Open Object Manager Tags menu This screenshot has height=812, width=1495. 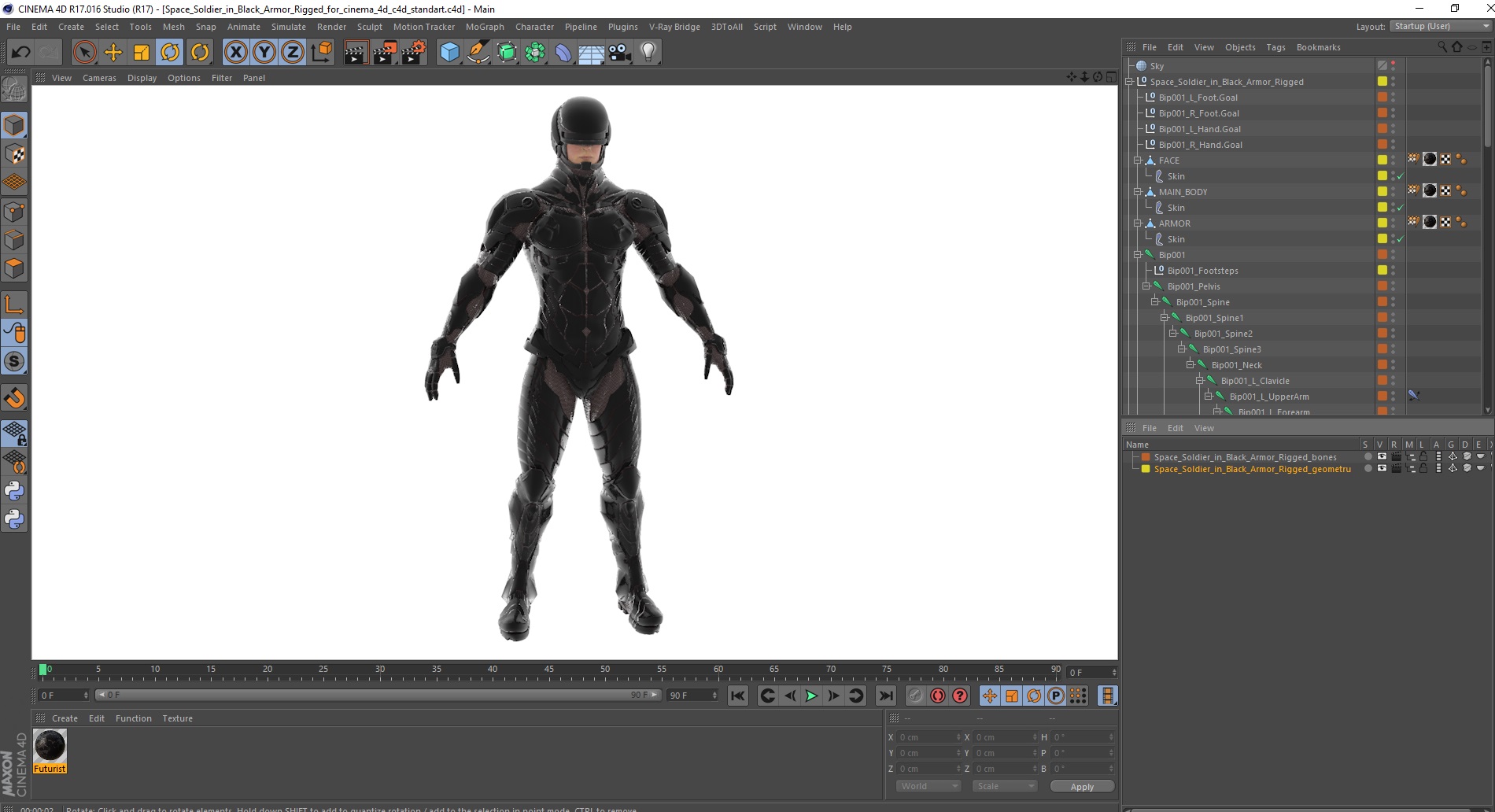point(1275,47)
